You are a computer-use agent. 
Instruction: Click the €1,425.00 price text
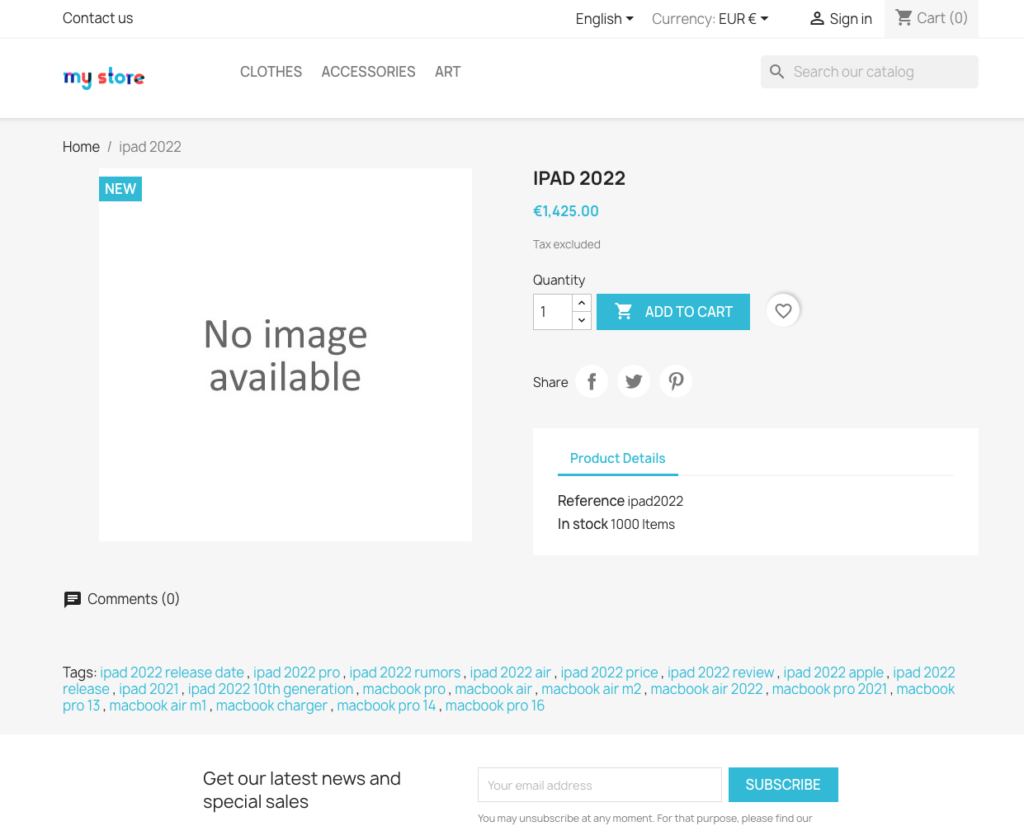click(x=566, y=212)
